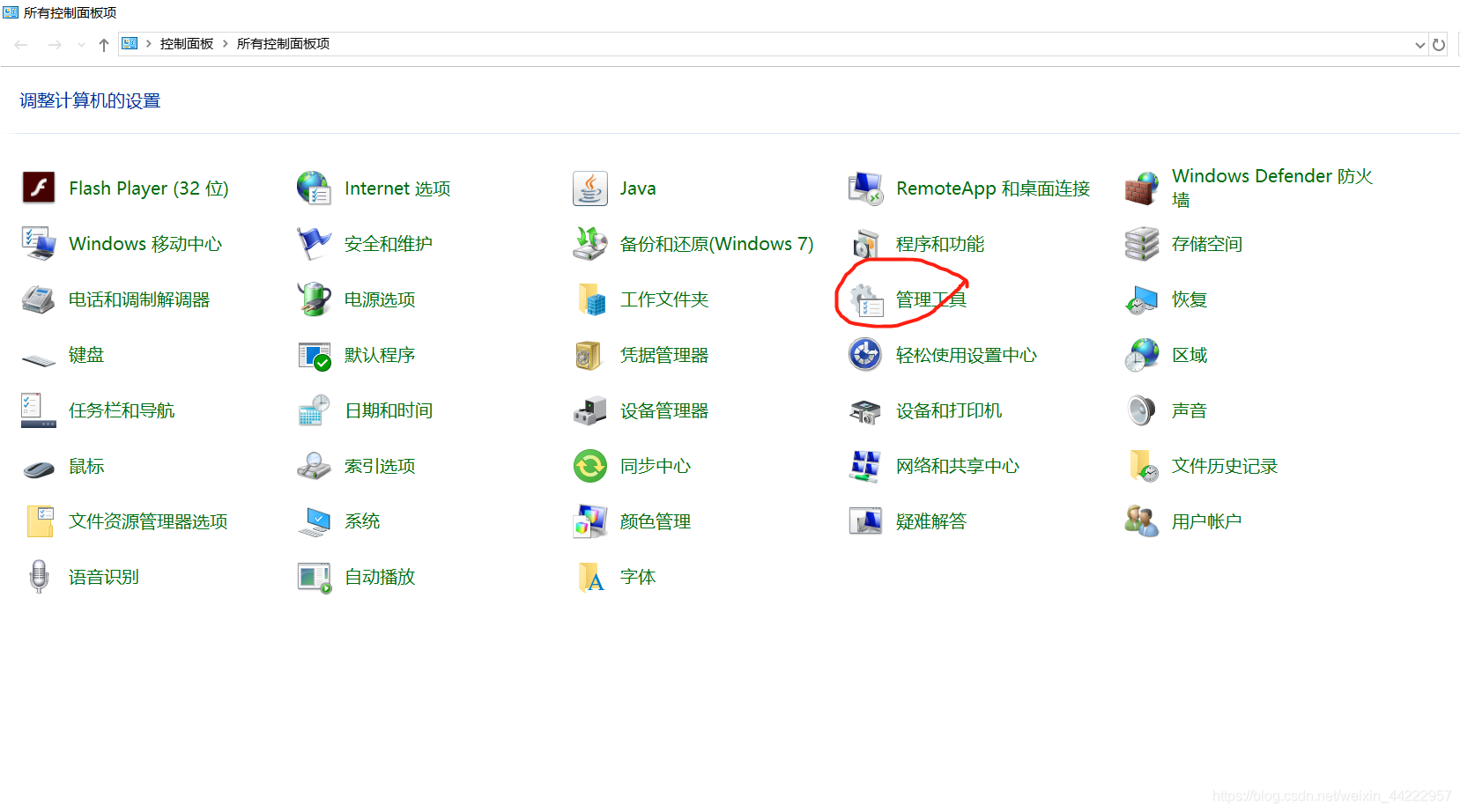This screenshot has width=1460, height=812.
Task: Open the 自动播放 link
Action: pos(380,577)
